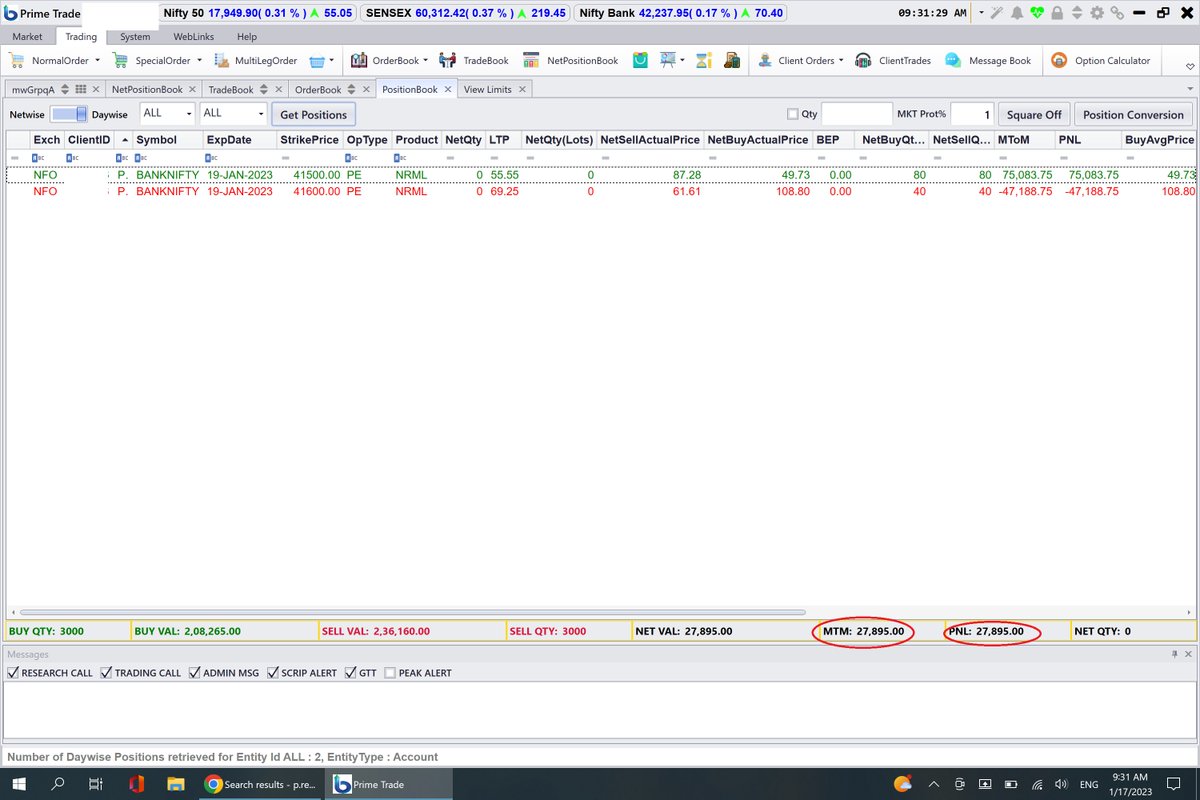The height and width of the screenshot is (800, 1200).
Task: Click the magic wand icon in title bar
Action: pos(998,13)
